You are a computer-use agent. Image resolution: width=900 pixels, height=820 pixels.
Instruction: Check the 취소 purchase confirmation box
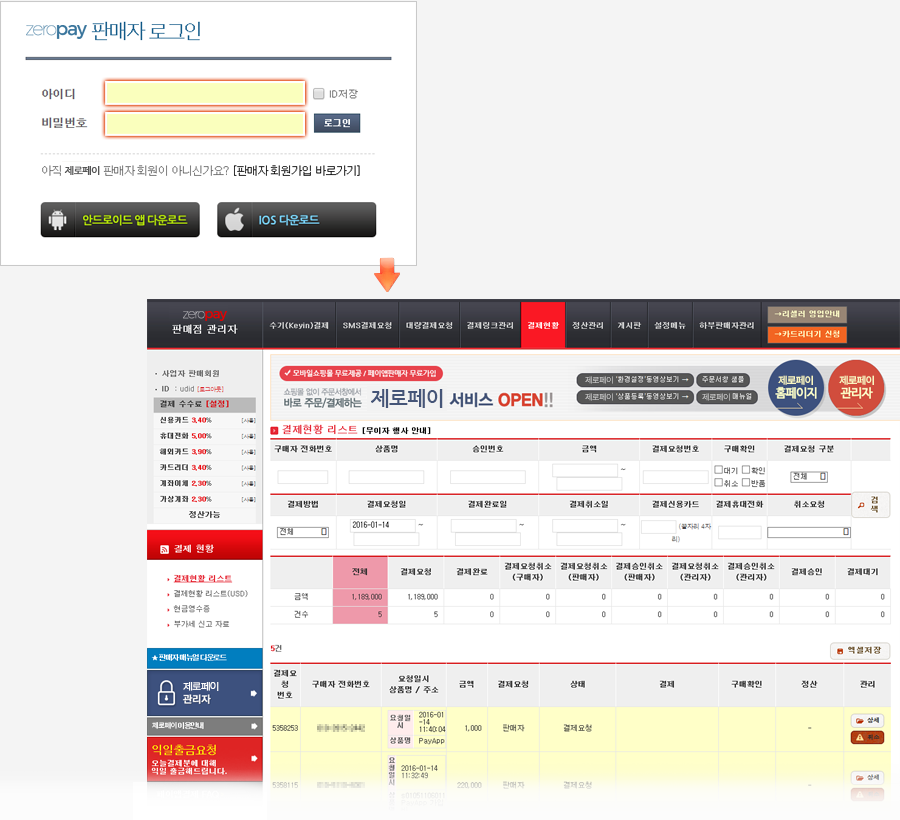[718, 482]
